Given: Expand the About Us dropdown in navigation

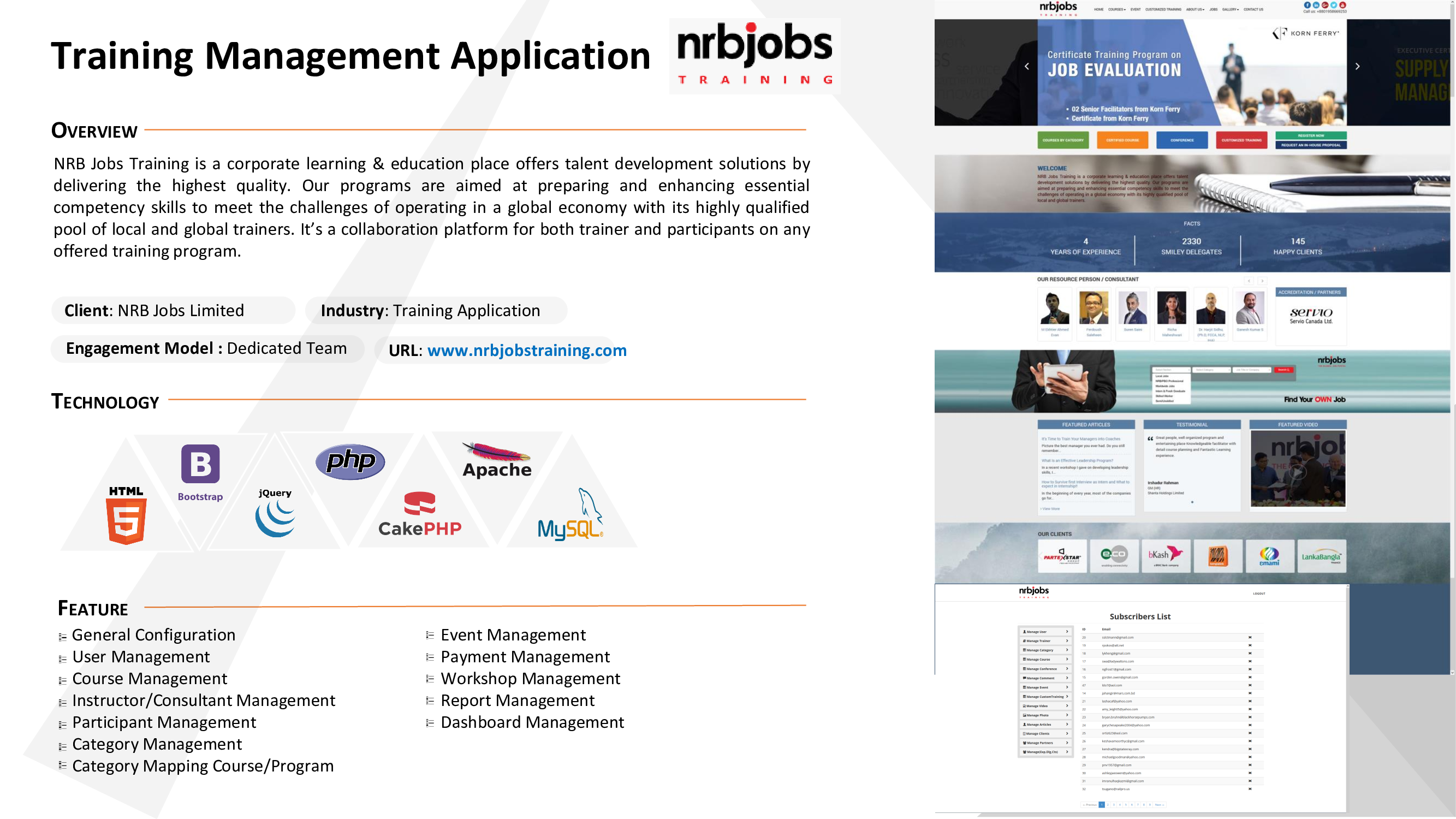Looking at the screenshot, I should pos(1195,10).
